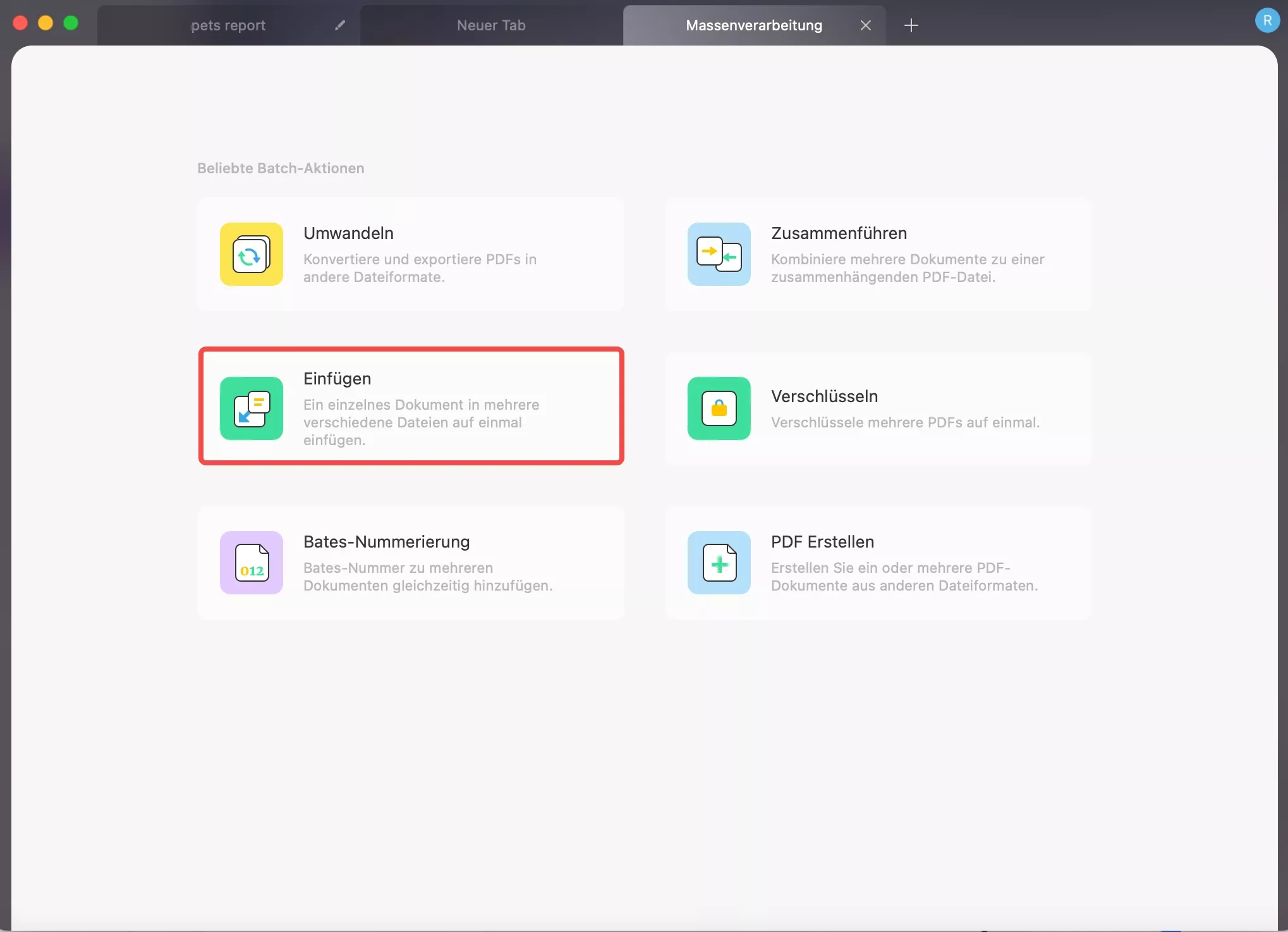This screenshot has width=1288, height=932.
Task: Click the 'Ein einzelnes Dokument in mehrere' description
Action: [x=421, y=422]
